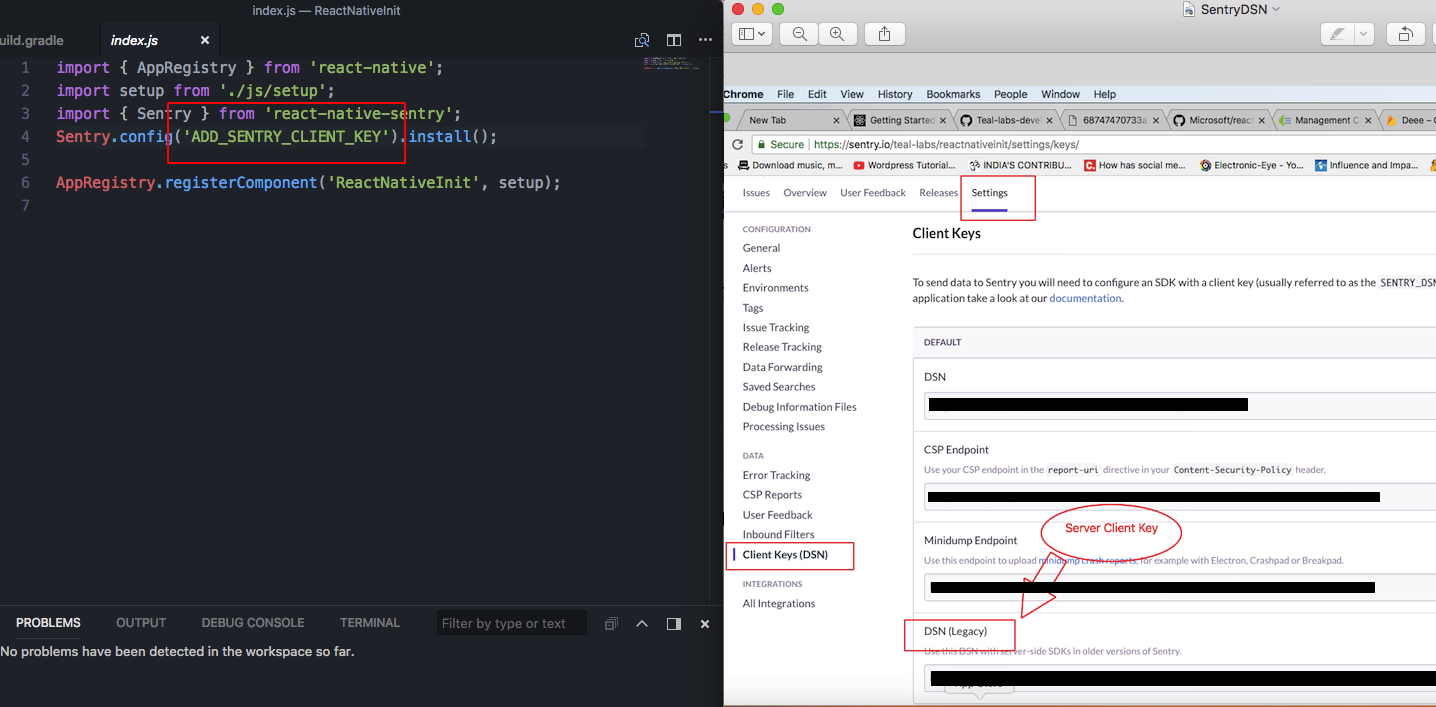Open the Electronic-Eye bookmark
The width and height of the screenshot is (1436, 707).
click(1251, 165)
